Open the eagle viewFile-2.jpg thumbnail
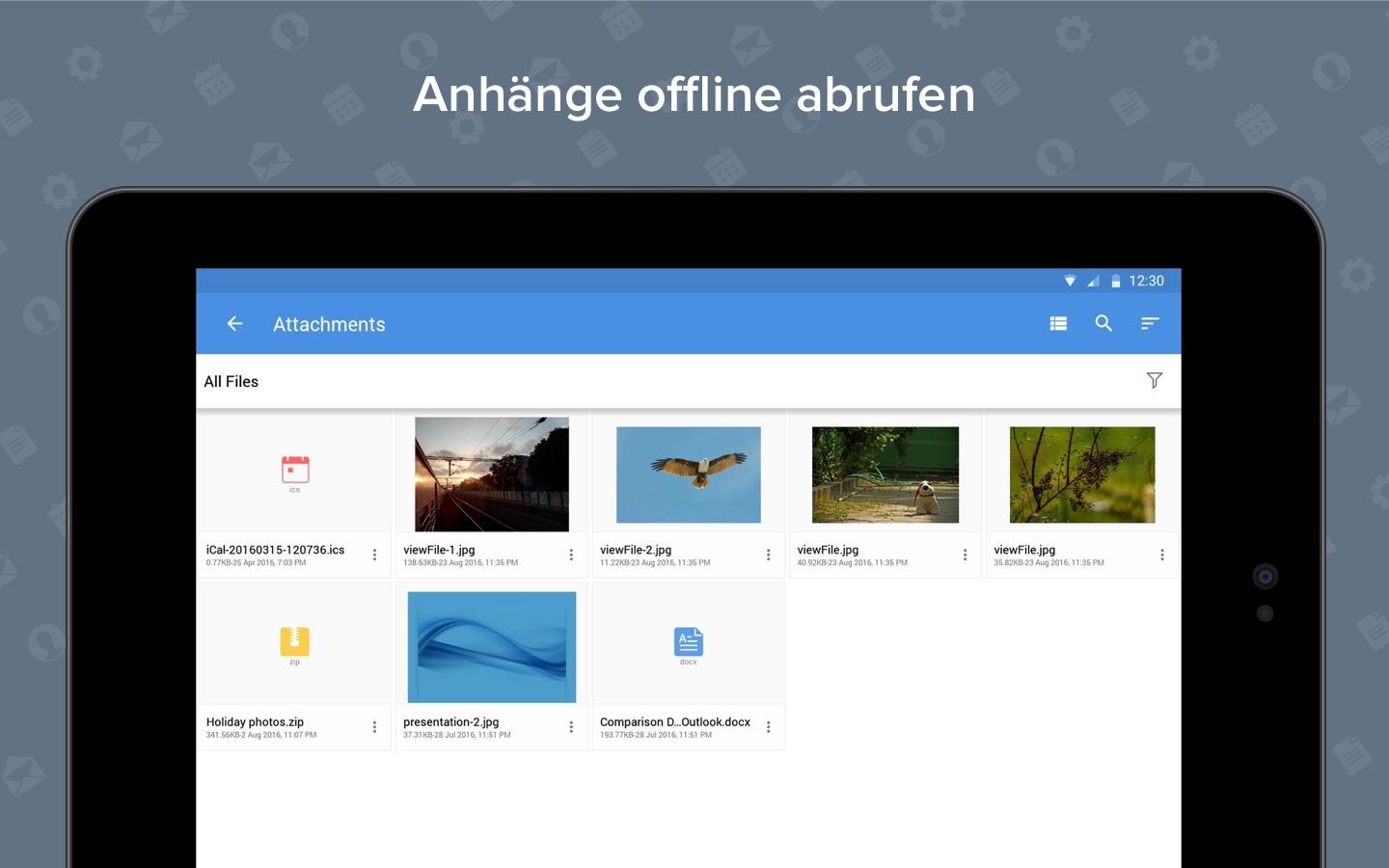1389x868 pixels. 689,475
